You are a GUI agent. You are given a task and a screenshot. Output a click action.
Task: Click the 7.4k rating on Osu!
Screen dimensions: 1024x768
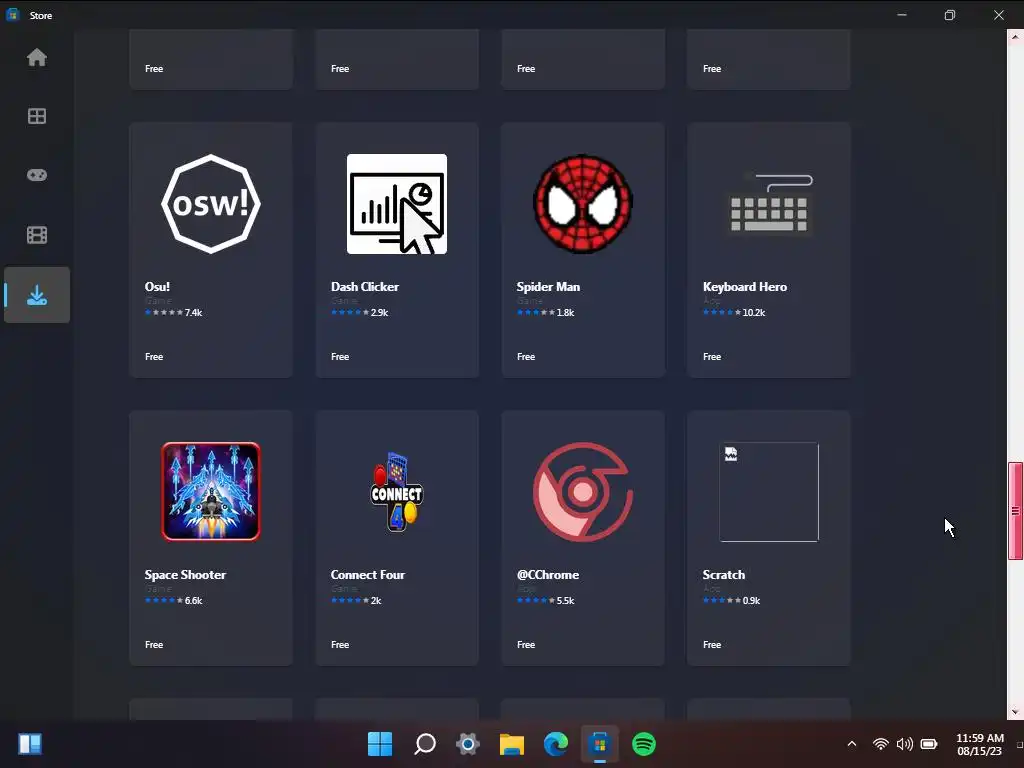tap(193, 313)
